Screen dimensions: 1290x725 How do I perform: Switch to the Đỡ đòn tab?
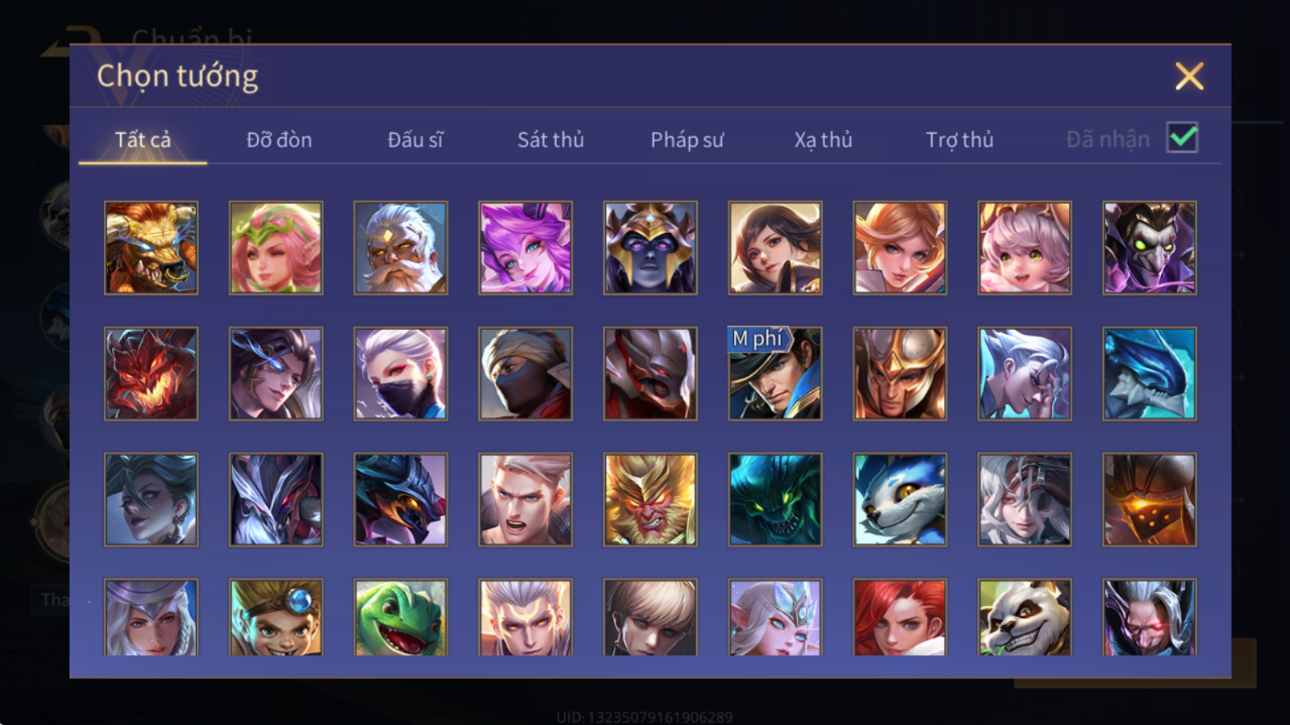(279, 140)
